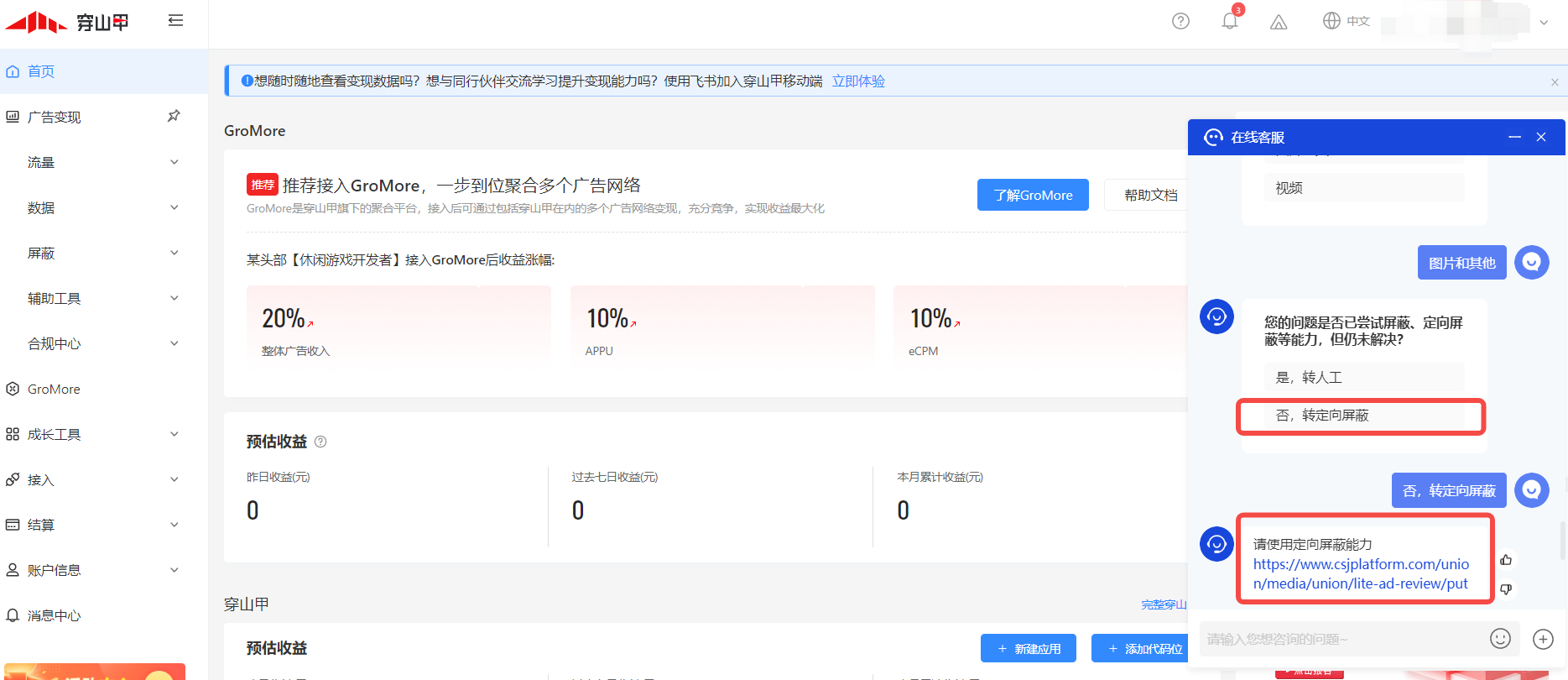This screenshot has width=1568, height=680.
Task: Open notifications via the bell icon
Action: (x=1230, y=21)
